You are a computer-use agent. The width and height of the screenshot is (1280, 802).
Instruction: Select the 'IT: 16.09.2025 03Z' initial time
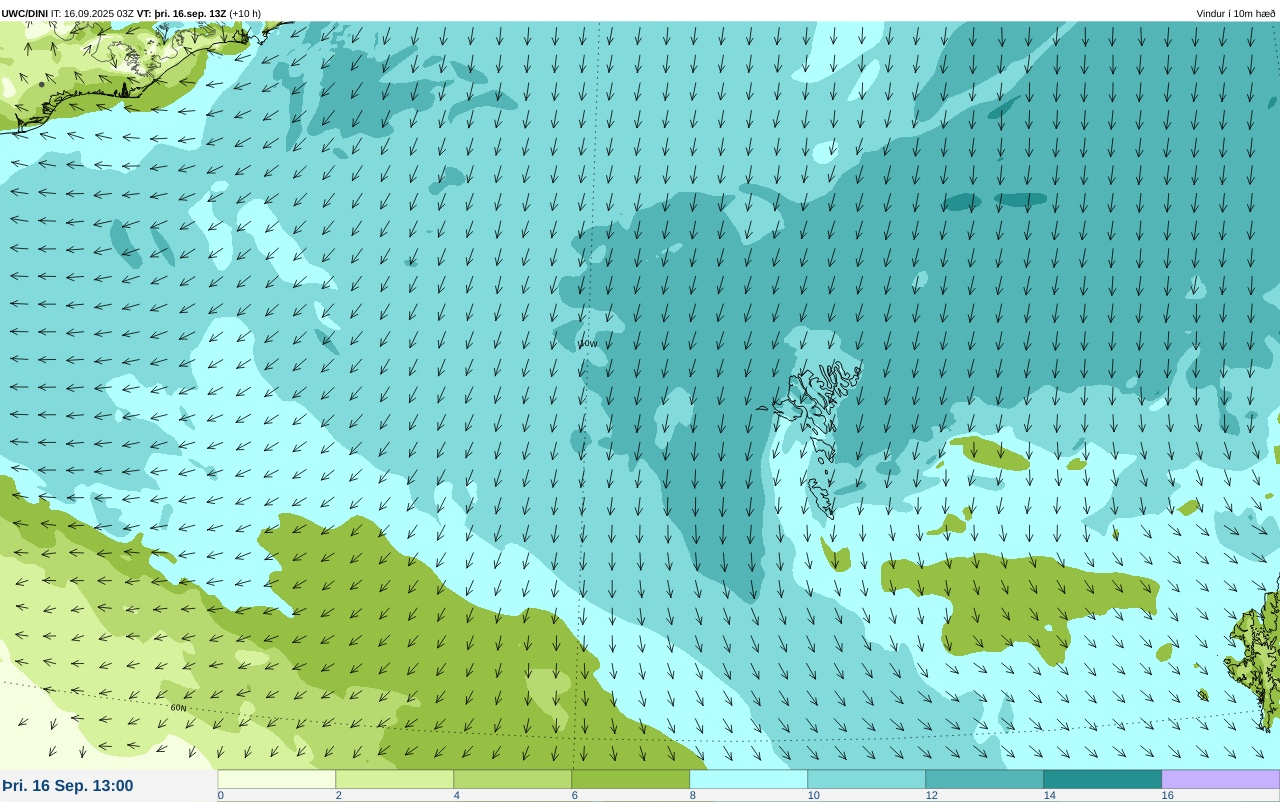[93, 13]
